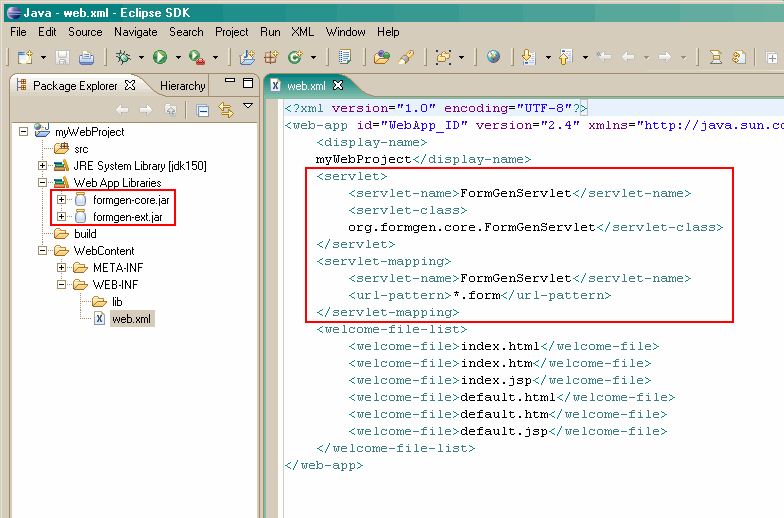Close the web.xml editor tab
The image size is (784, 518).
click(338, 86)
